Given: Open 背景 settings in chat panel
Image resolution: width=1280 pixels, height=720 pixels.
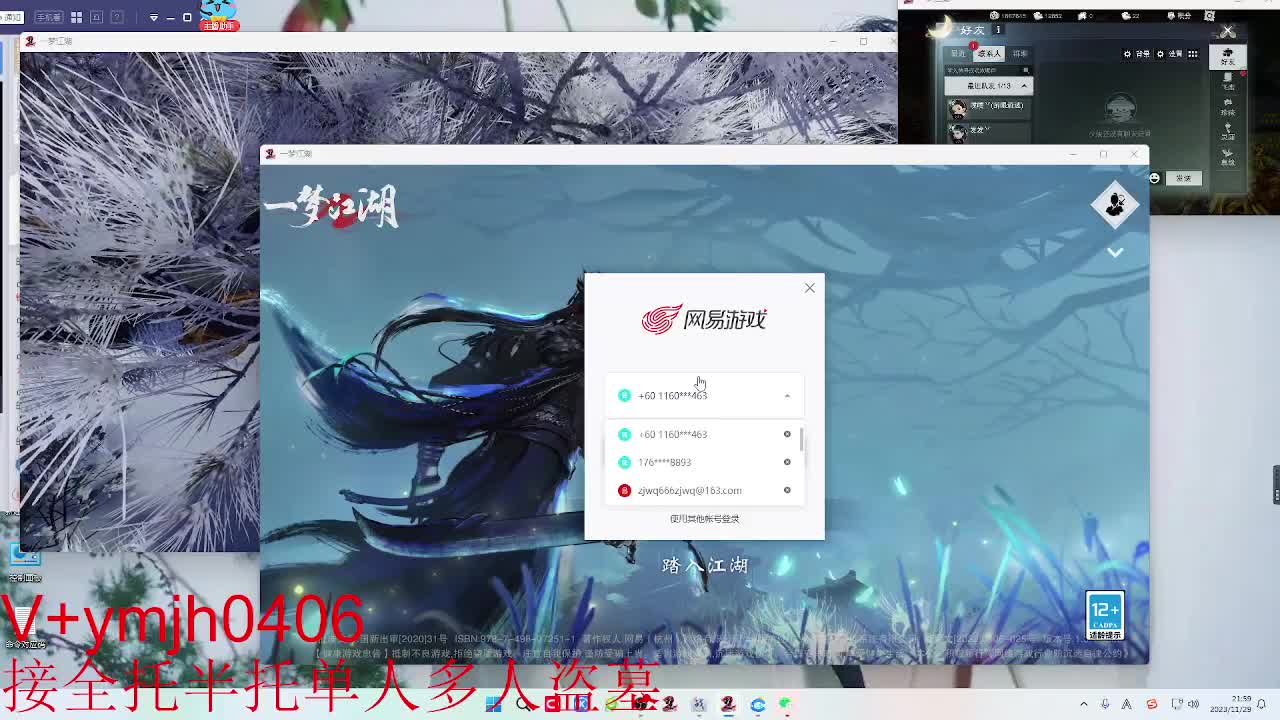Looking at the screenshot, I should click(1136, 54).
